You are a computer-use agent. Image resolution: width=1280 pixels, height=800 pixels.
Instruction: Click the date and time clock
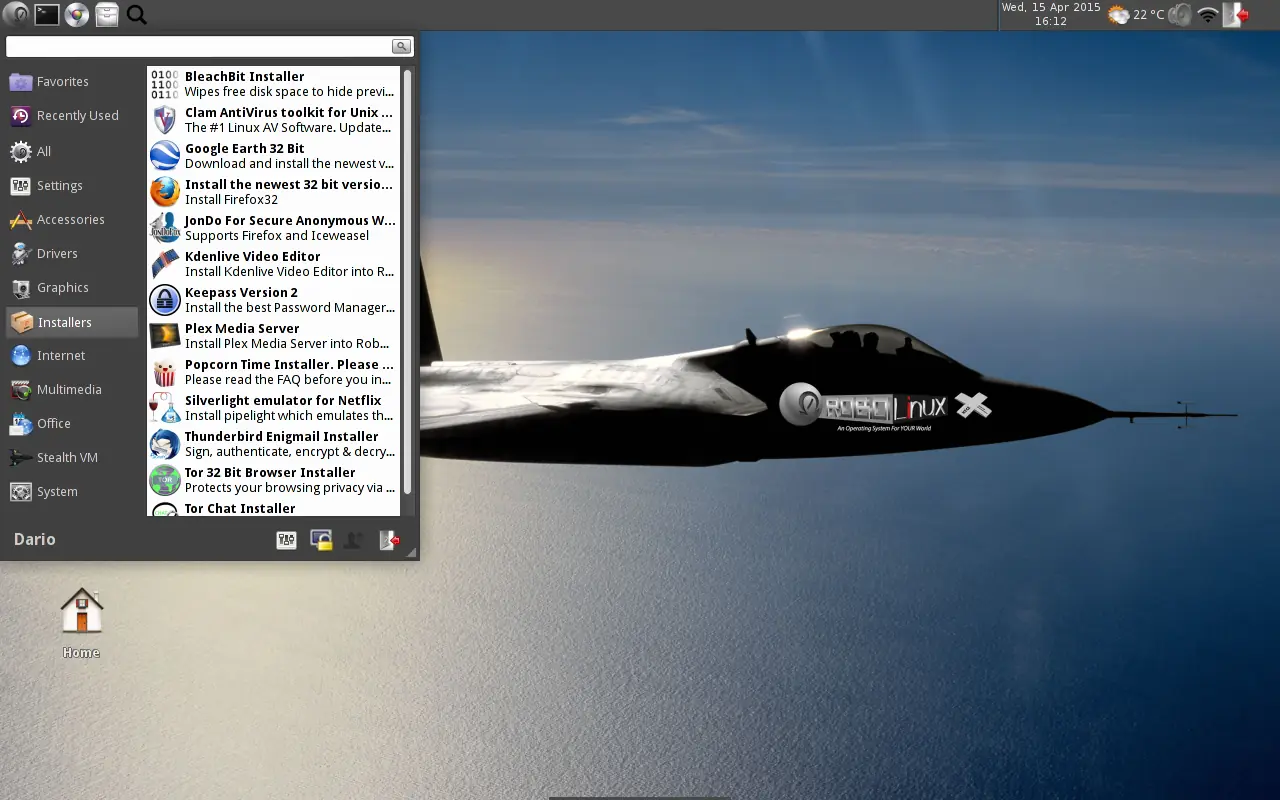point(1051,14)
